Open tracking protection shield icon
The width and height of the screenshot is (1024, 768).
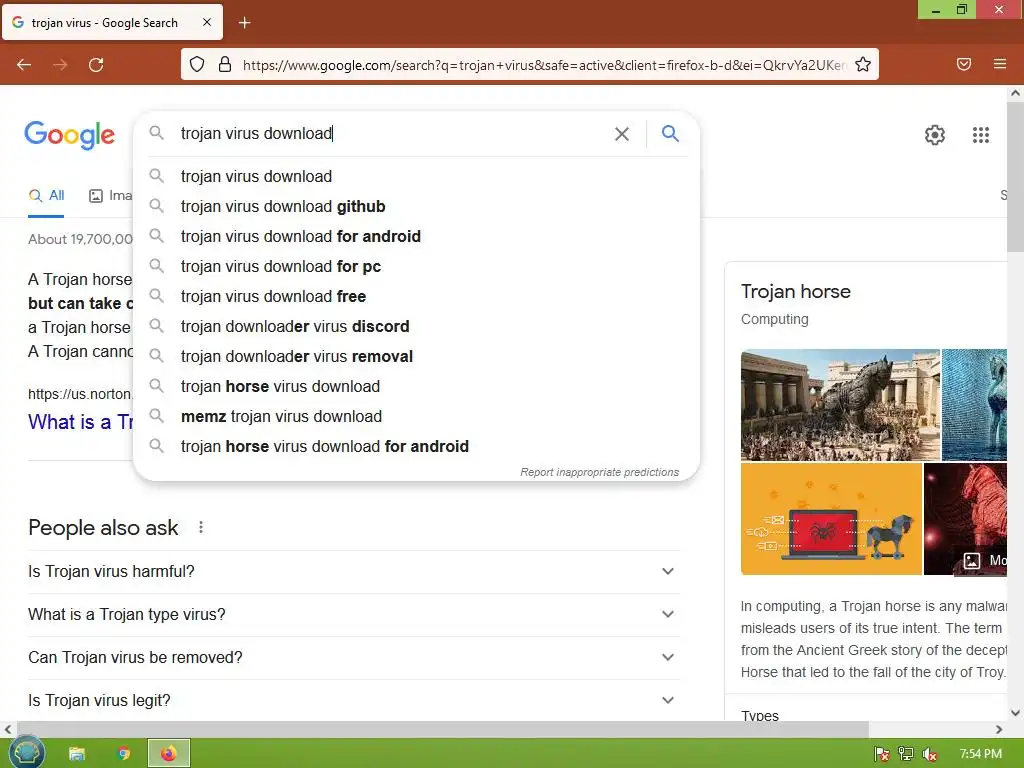[x=197, y=64]
